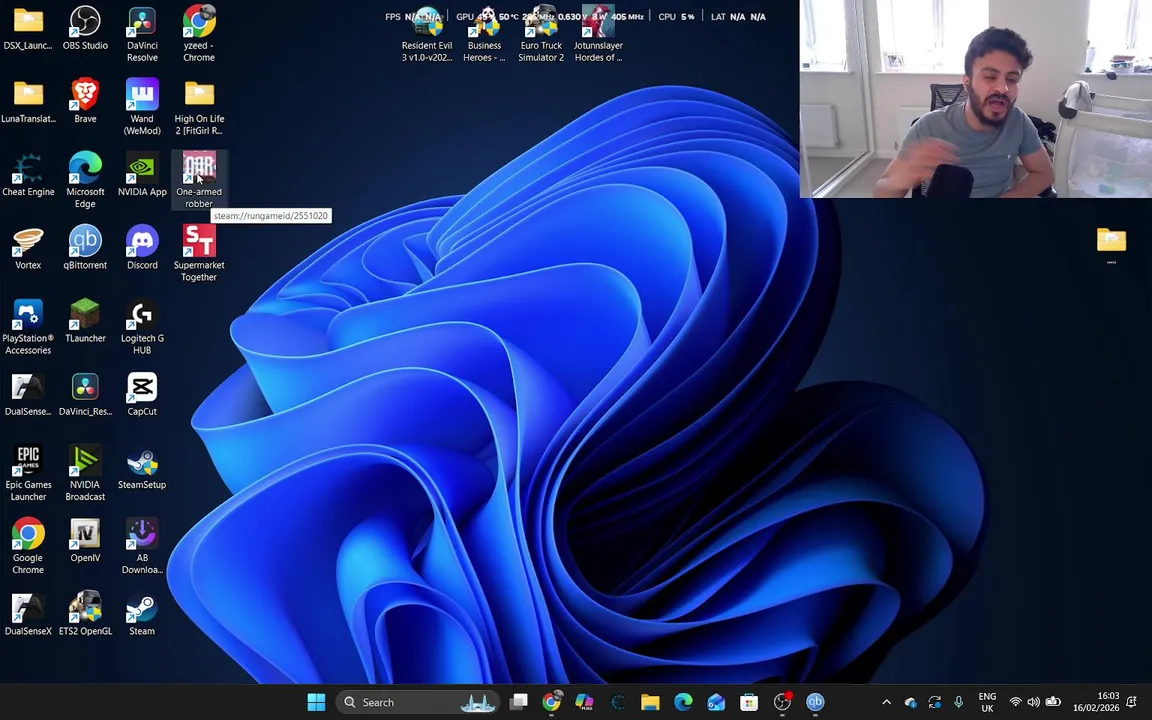Open the clock and calendar flyout
1152x720 pixels.
1096,702
